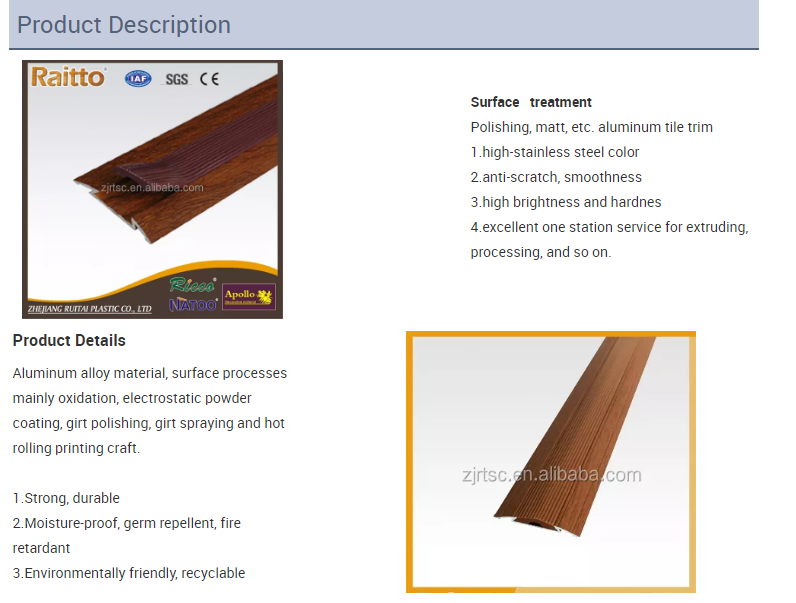Click the purple Apollo logo badge
796x603 pixels.
tap(248, 296)
